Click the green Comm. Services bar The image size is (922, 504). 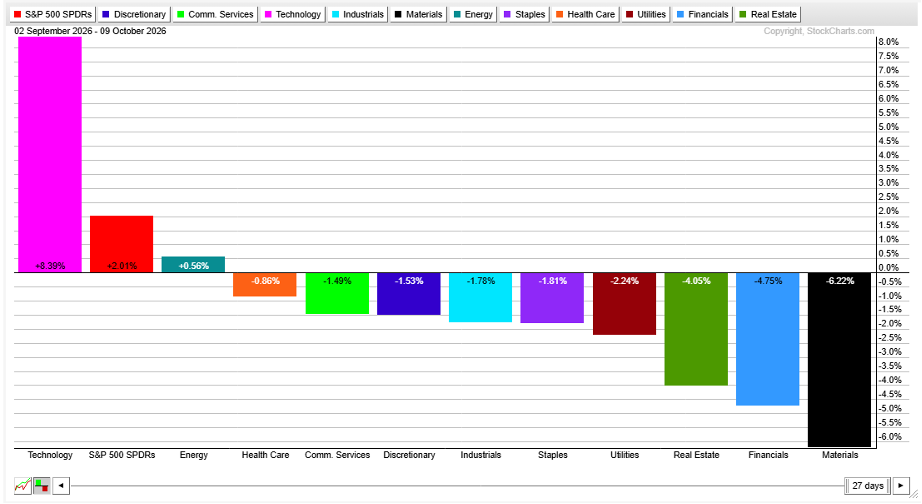click(x=338, y=293)
